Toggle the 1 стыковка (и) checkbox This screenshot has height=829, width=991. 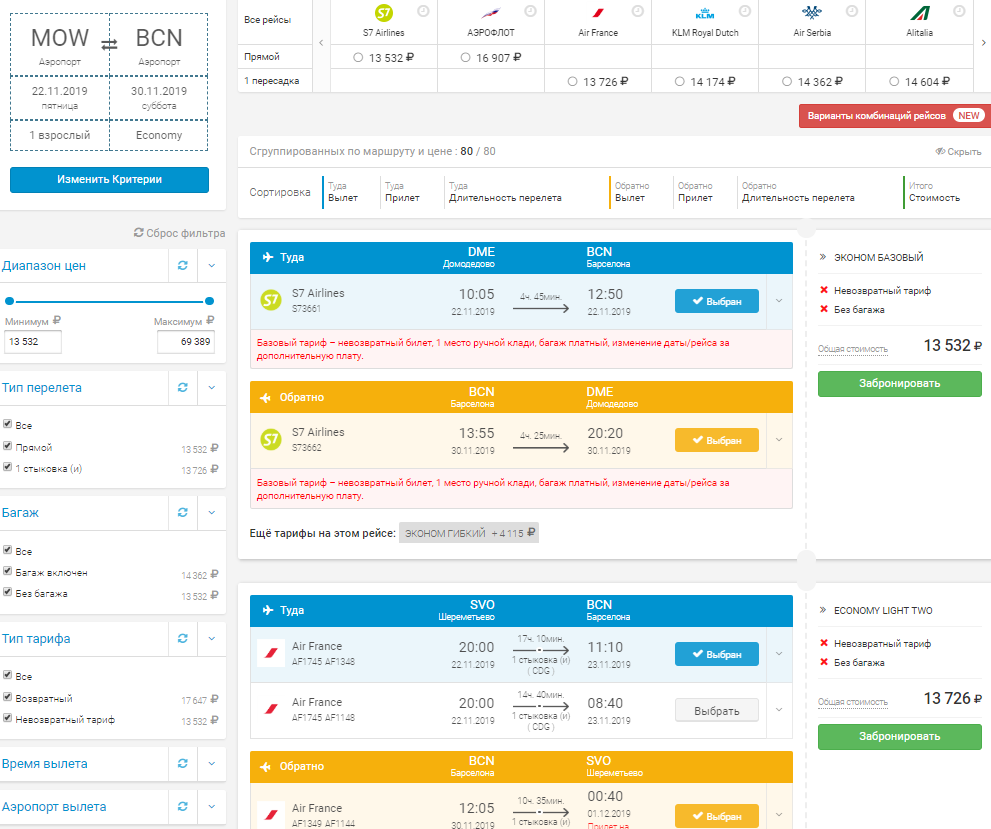8,467
